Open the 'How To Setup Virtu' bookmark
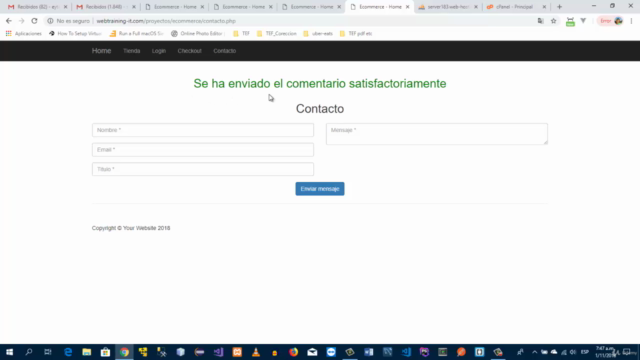The width and height of the screenshot is (640, 360). pos(75,33)
